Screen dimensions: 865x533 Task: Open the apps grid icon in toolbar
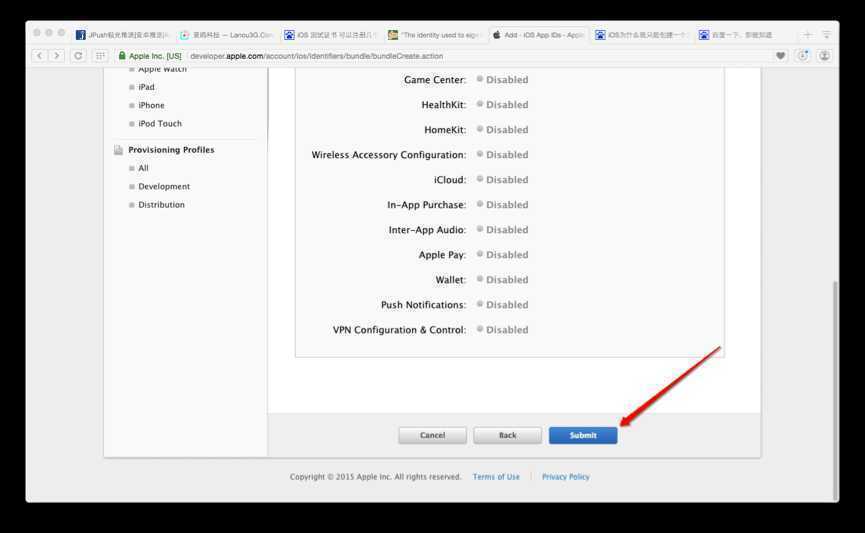(100, 56)
